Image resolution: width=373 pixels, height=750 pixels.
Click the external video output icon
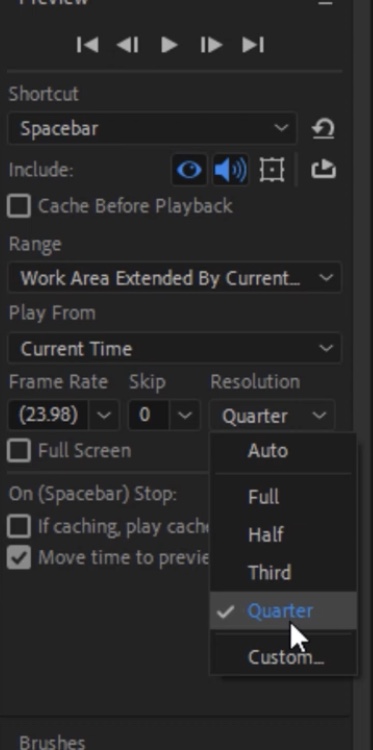pos(324,169)
